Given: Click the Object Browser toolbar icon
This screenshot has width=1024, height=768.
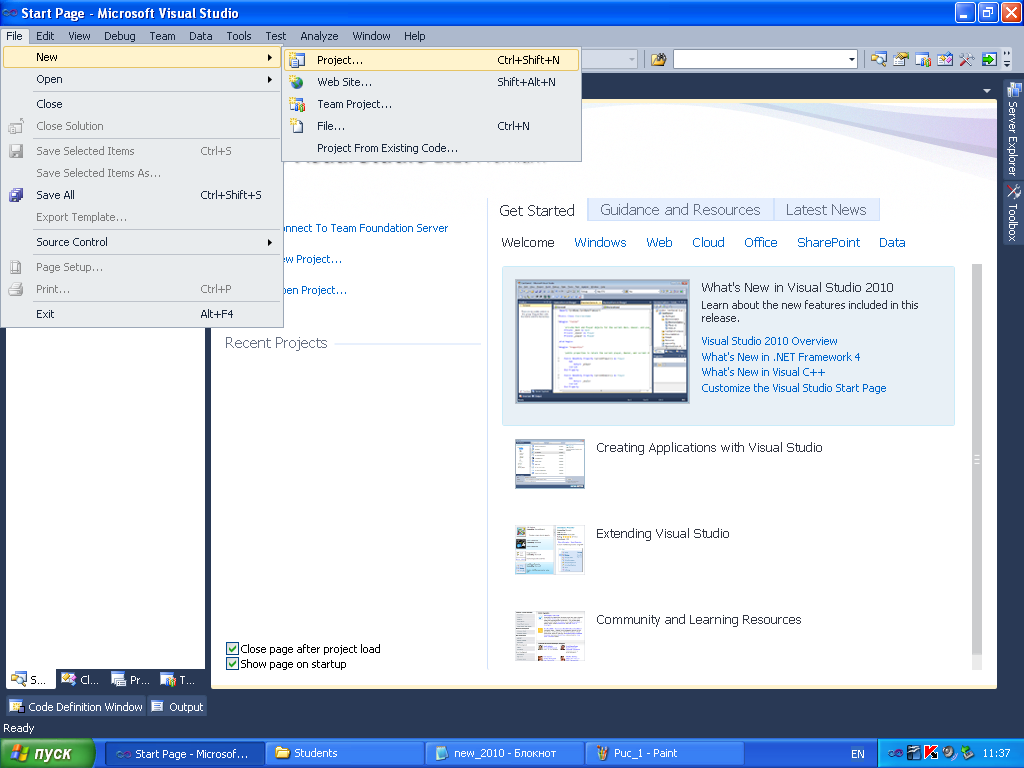Looking at the screenshot, I should coord(945,60).
